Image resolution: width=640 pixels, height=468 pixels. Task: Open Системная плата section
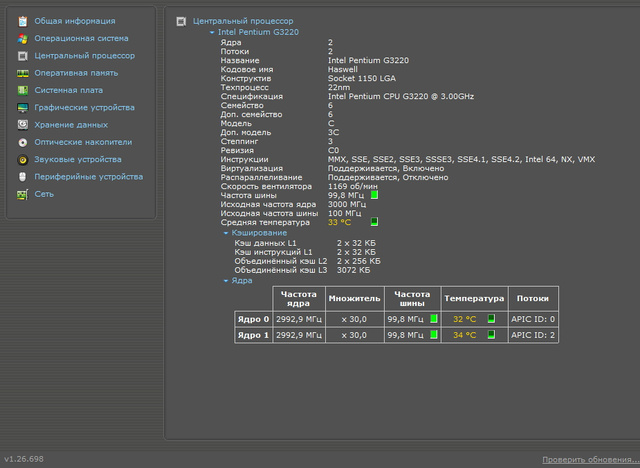tap(69, 90)
